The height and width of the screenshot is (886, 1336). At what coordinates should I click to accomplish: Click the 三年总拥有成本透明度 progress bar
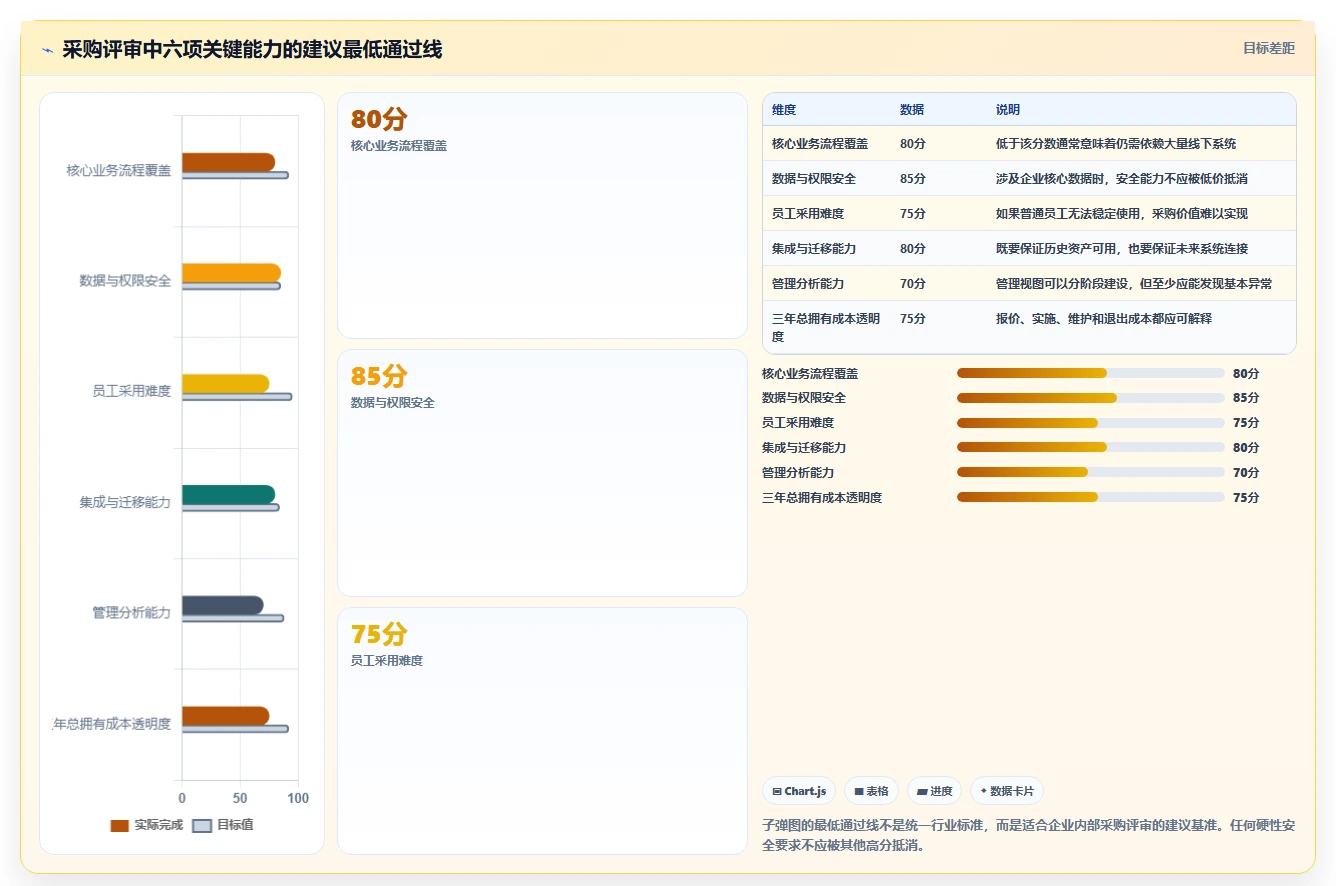point(1091,497)
